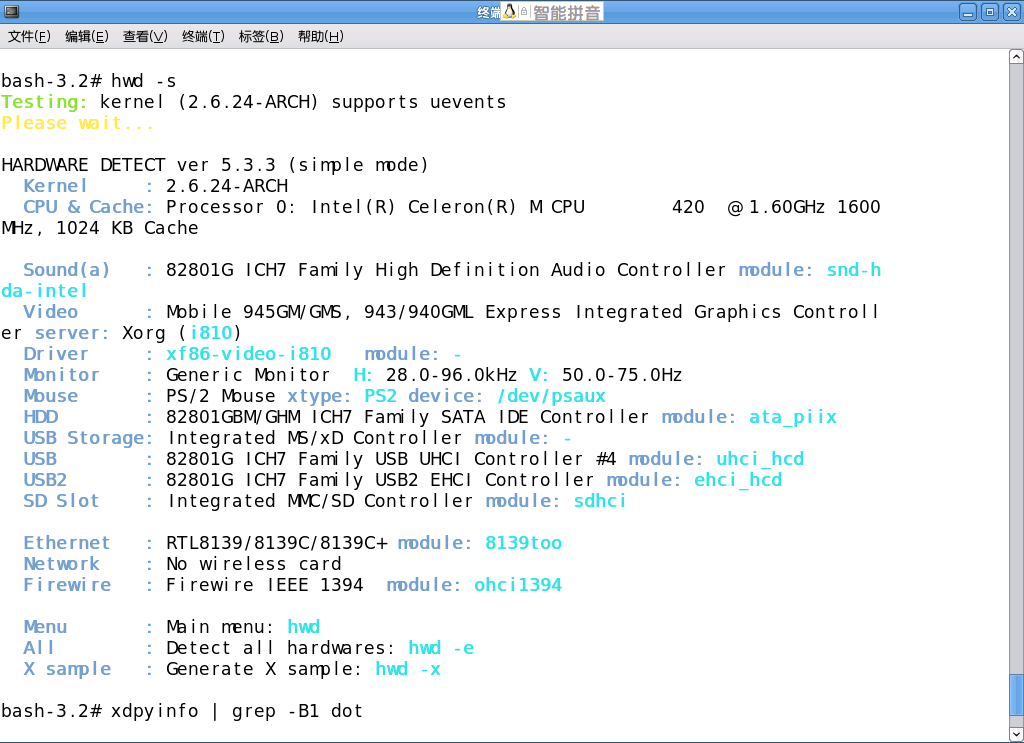Viewport: 1024px width, 743px height.
Task: Minimize the terminal window
Action: [968, 12]
